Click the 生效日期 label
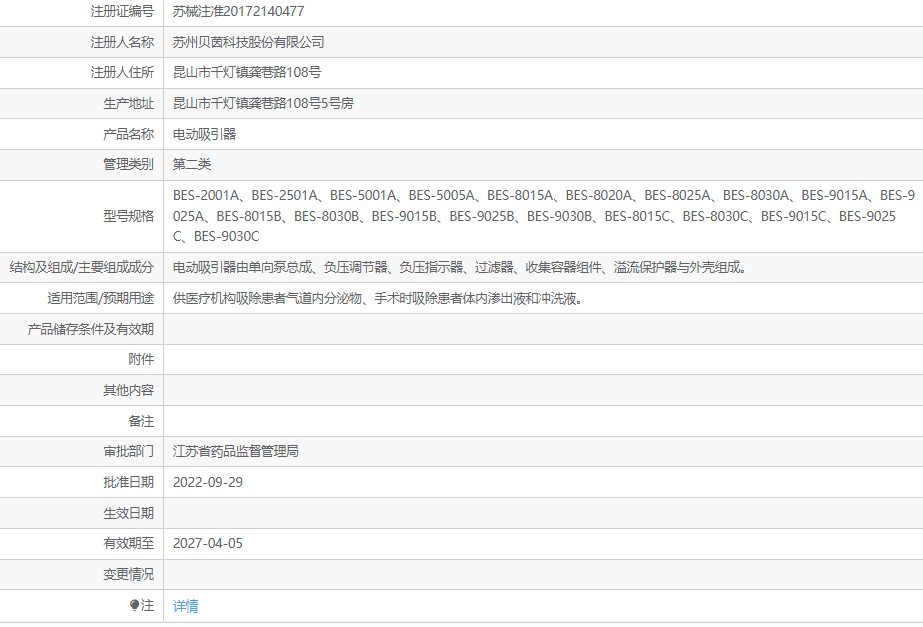This screenshot has height=627, width=923. click(x=128, y=513)
